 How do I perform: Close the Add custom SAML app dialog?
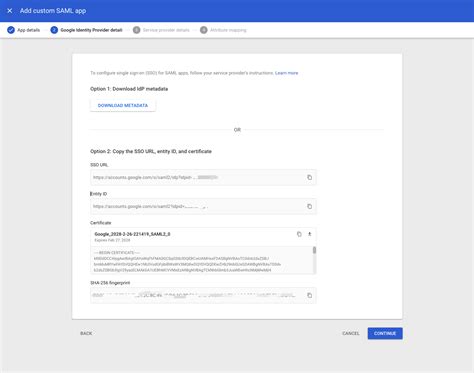tap(10, 11)
